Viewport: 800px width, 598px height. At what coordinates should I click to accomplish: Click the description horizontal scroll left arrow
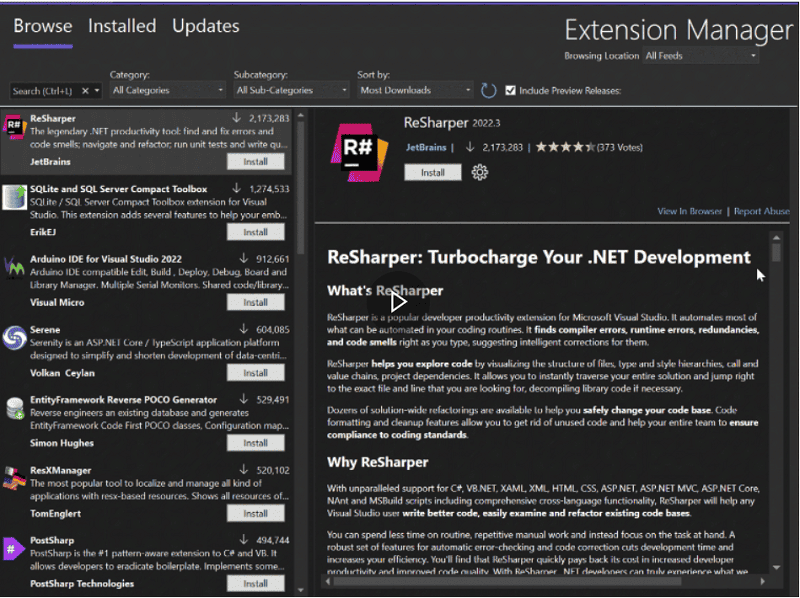point(328,581)
